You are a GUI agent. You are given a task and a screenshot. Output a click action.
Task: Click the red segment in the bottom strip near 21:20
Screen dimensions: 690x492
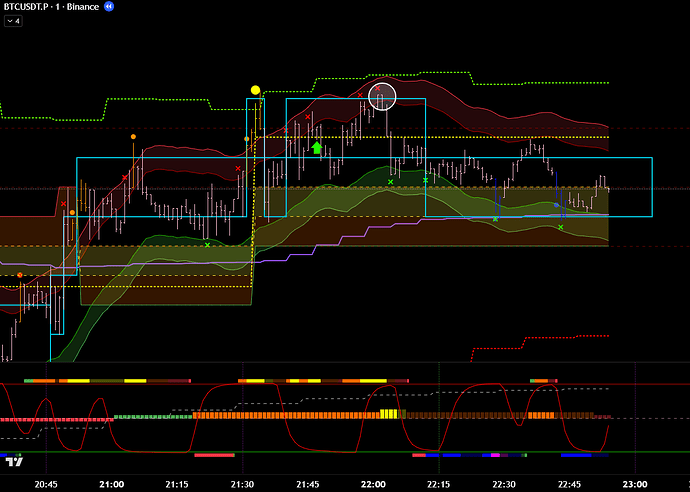[x=213, y=455]
